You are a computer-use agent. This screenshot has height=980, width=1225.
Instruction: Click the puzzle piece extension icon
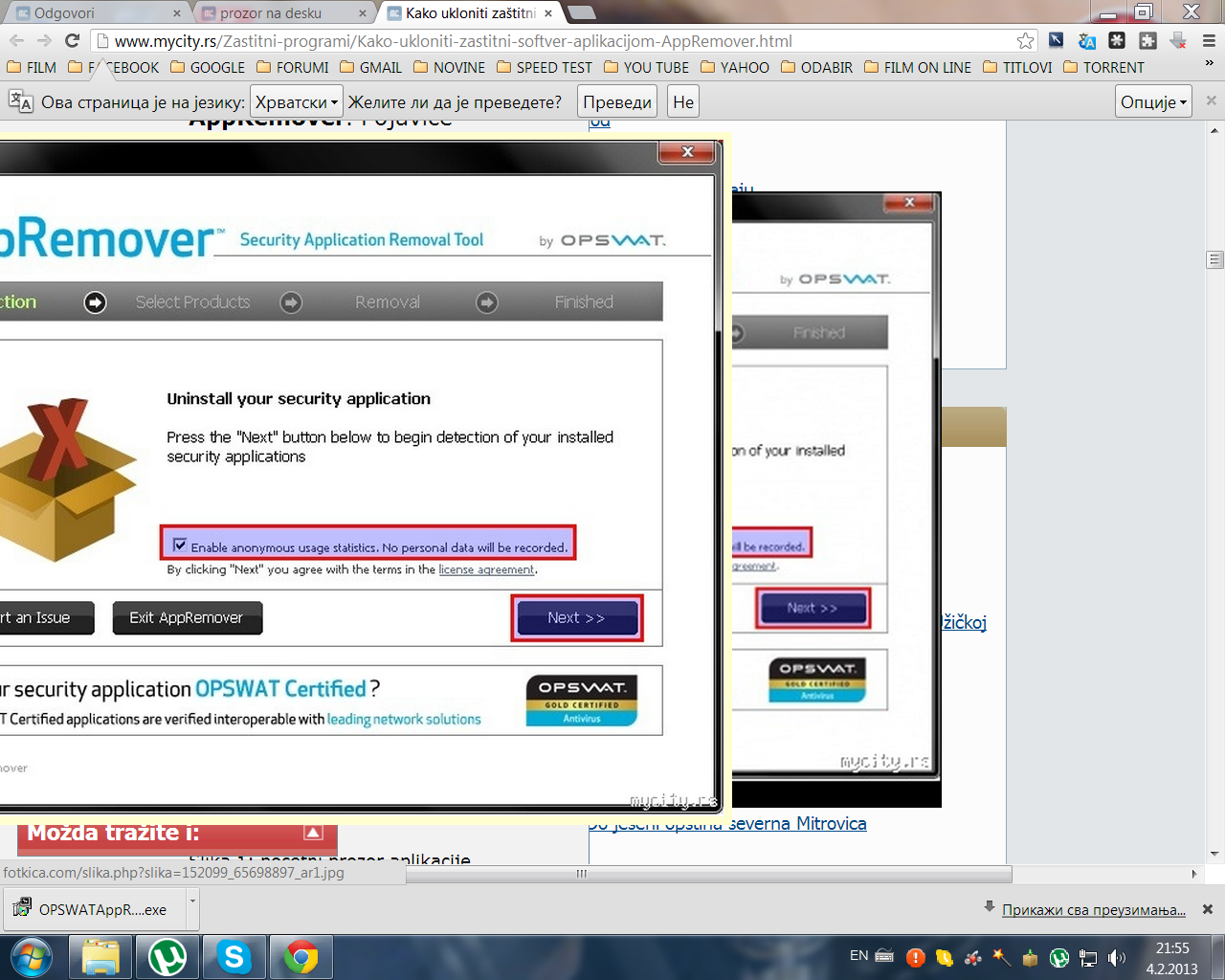1147,40
